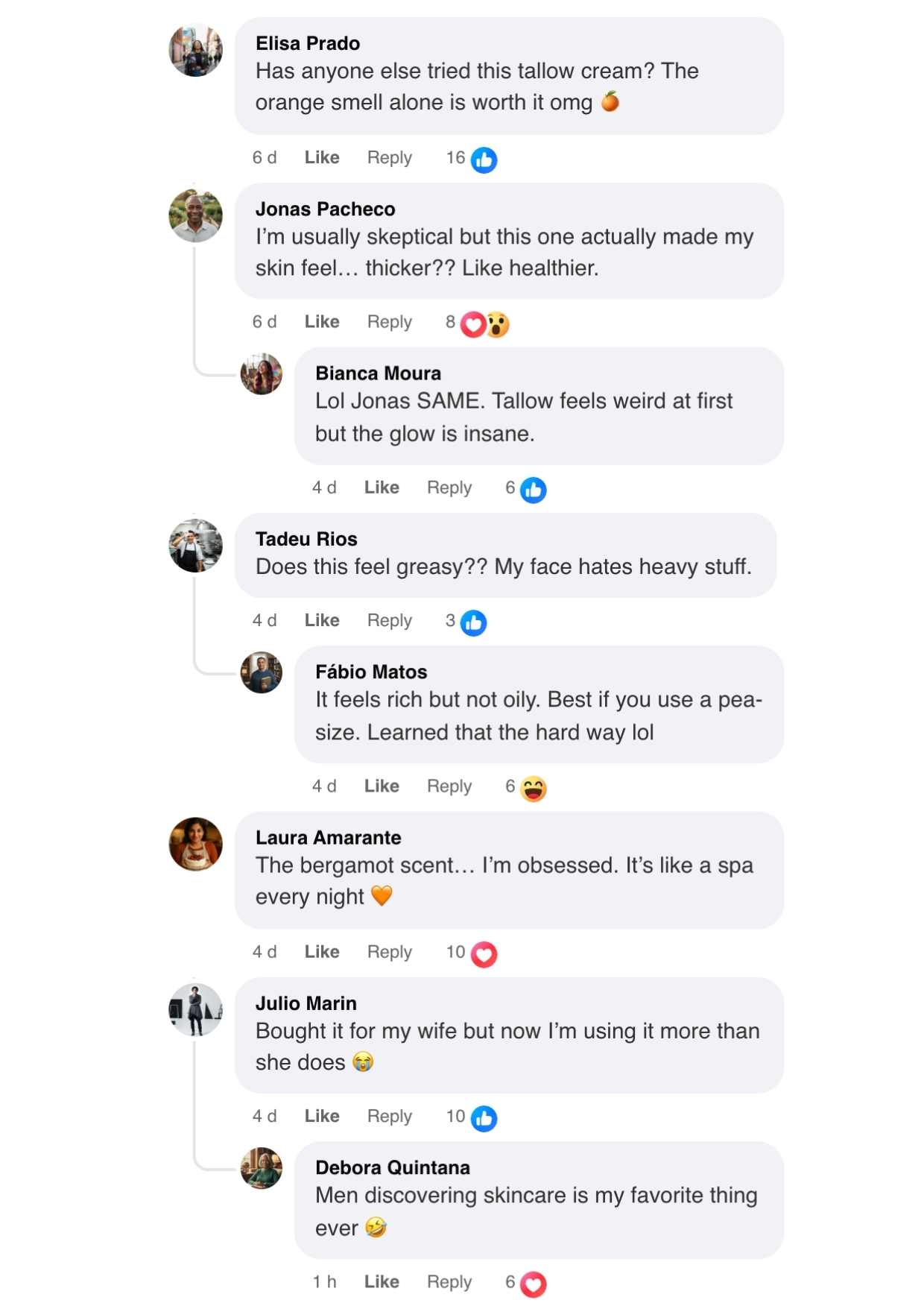Image resolution: width=924 pixels, height=1303 pixels.
Task: Open the laughing reaction on Fábio Matos's reply
Action: pos(533,788)
